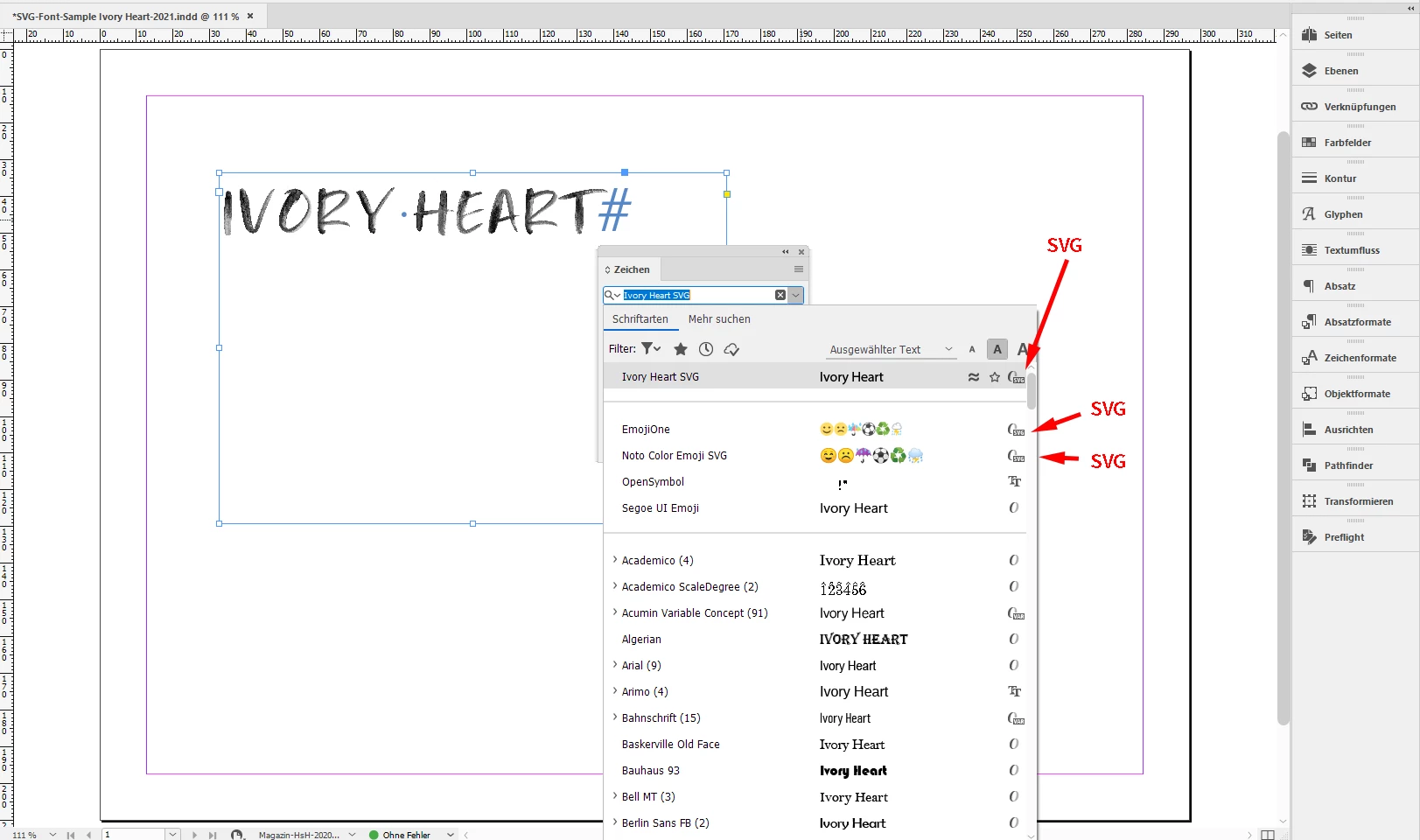Open Zeichen panel menu
Viewport: 1420px width, 840px height.
point(799,269)
